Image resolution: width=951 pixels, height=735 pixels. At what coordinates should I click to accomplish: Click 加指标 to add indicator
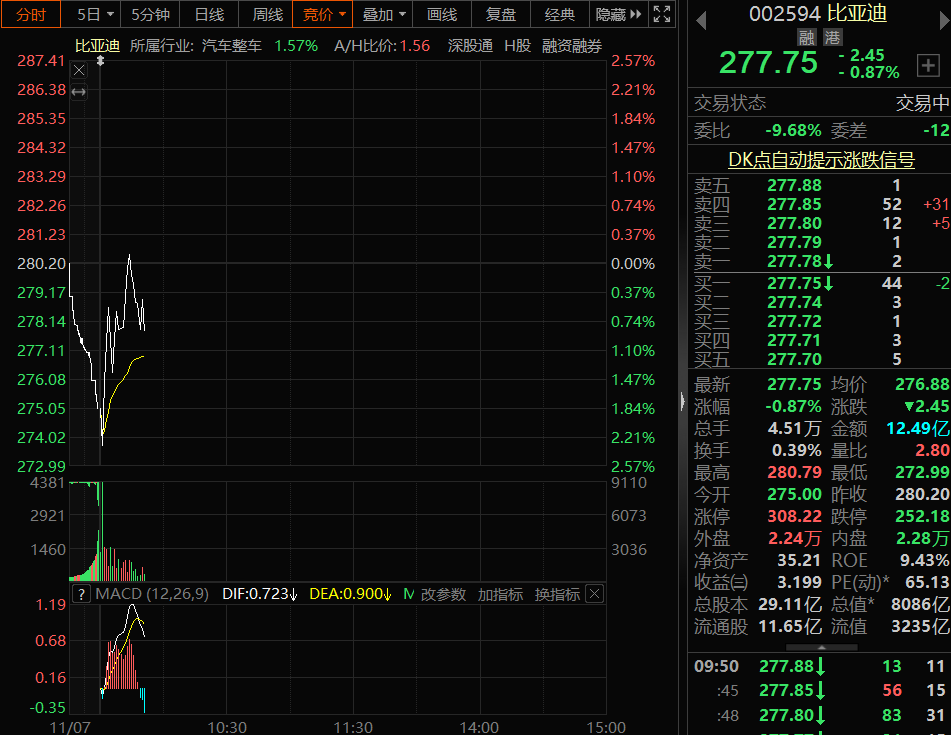[500, 594]
